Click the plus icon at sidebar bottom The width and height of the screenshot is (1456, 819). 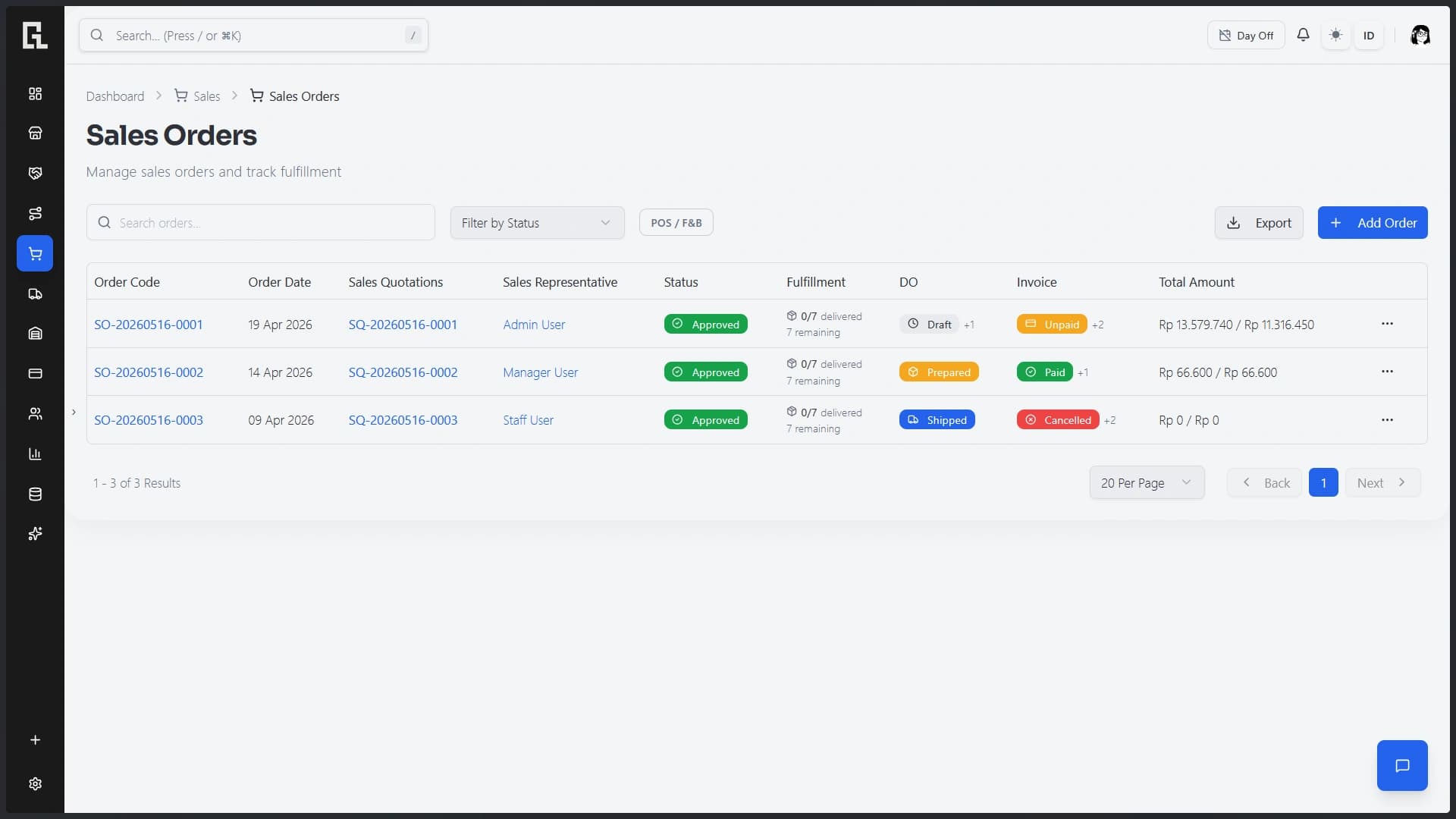[x=35, y=740]
